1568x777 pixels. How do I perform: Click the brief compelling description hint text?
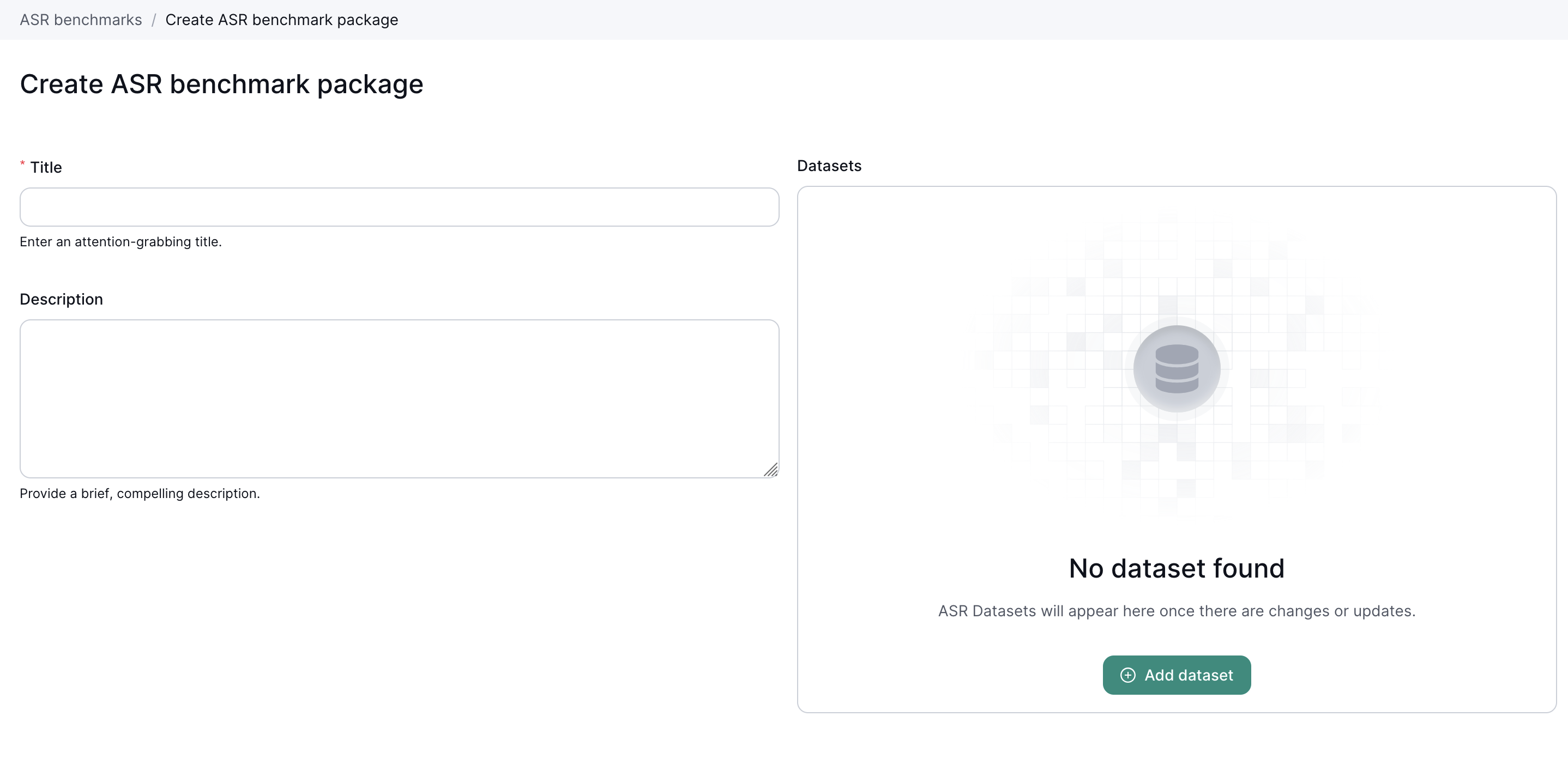coord(140,494)
